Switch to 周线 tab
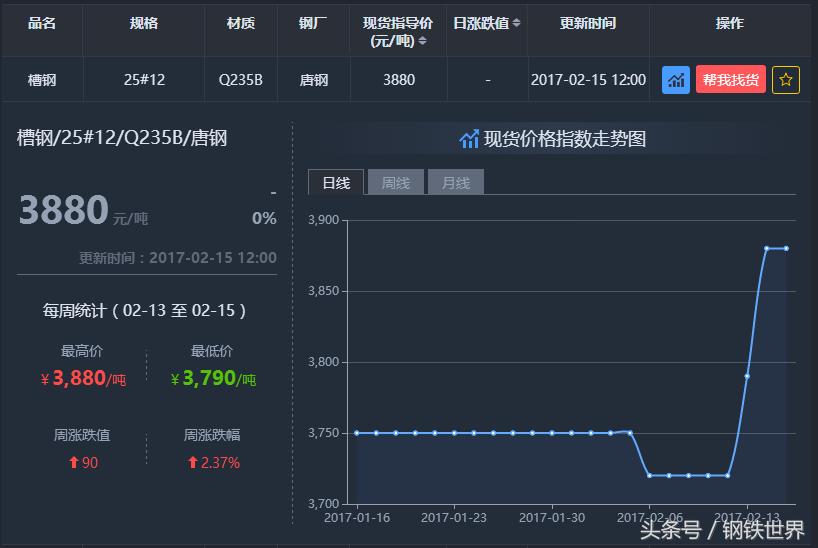 click(396, 182)
